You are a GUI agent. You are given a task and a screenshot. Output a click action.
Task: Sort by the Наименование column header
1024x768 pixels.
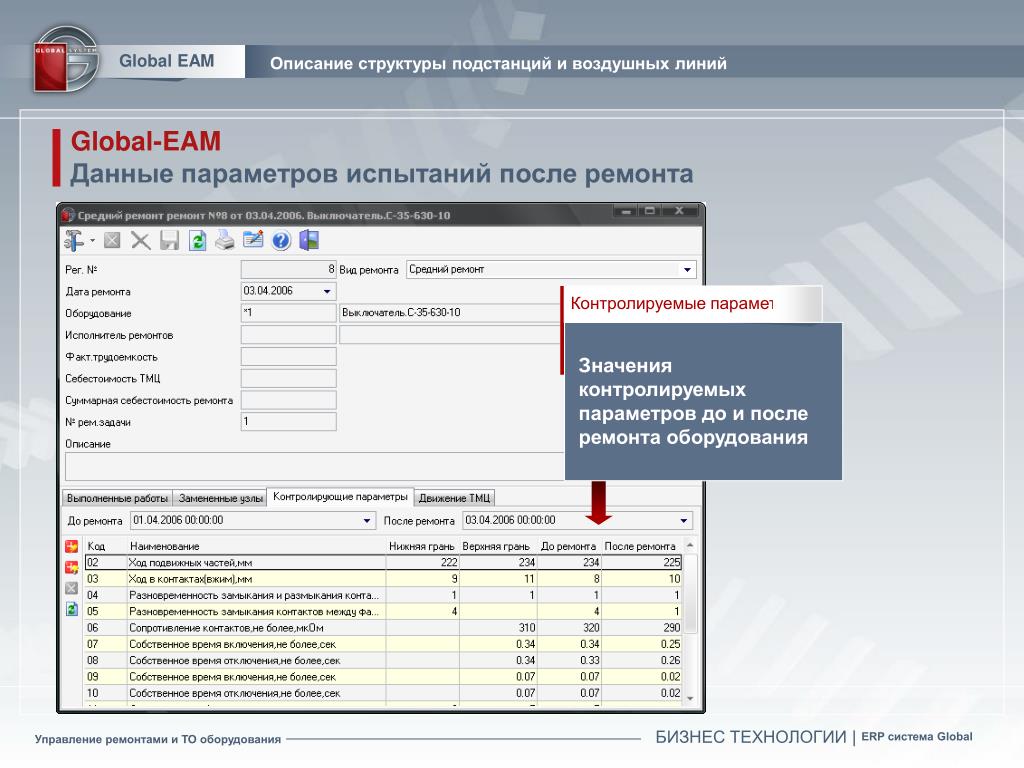pyautogui.click(x=256, y=546)
